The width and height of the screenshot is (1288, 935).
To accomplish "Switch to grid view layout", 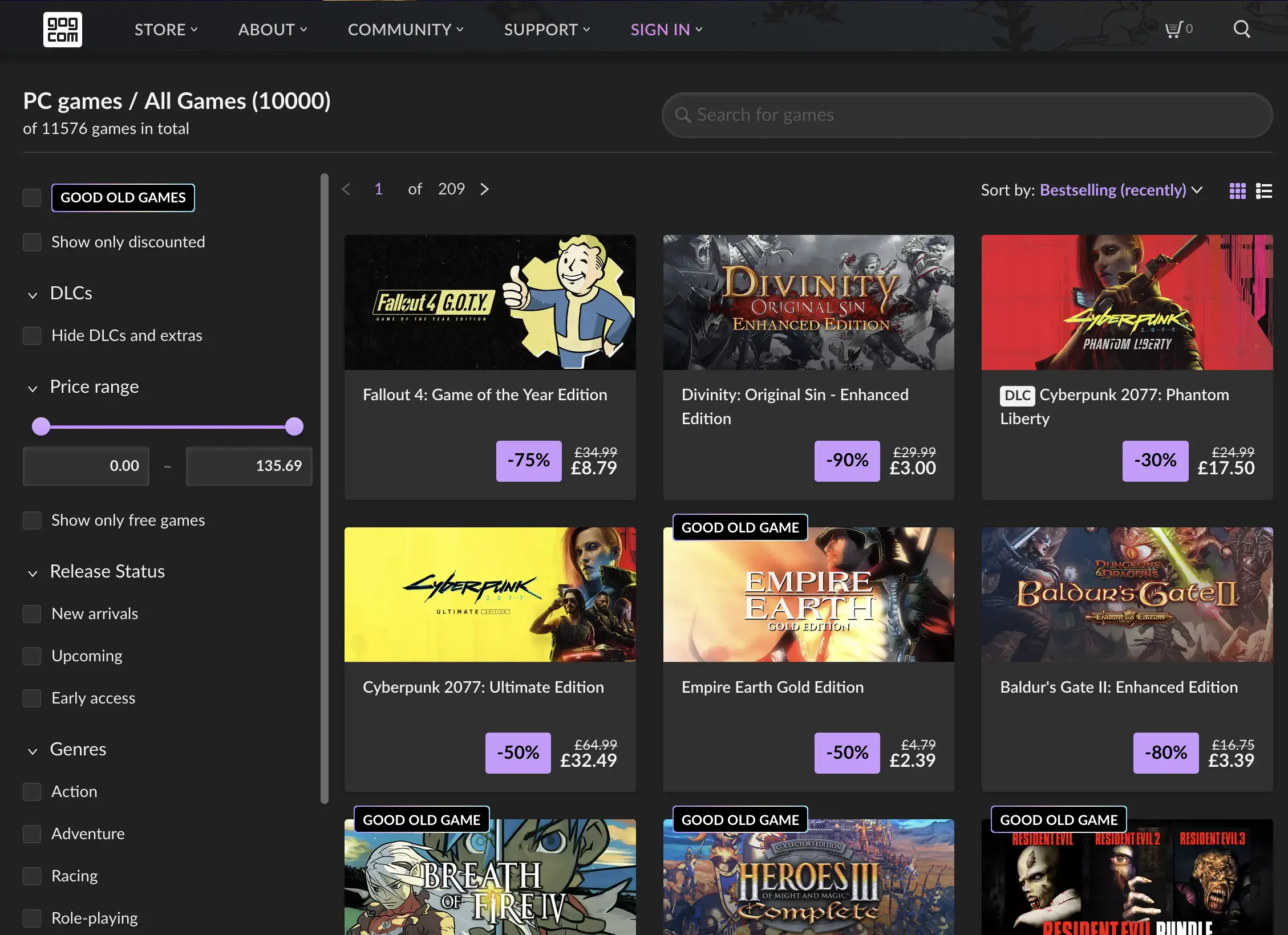I will 1237,190.
